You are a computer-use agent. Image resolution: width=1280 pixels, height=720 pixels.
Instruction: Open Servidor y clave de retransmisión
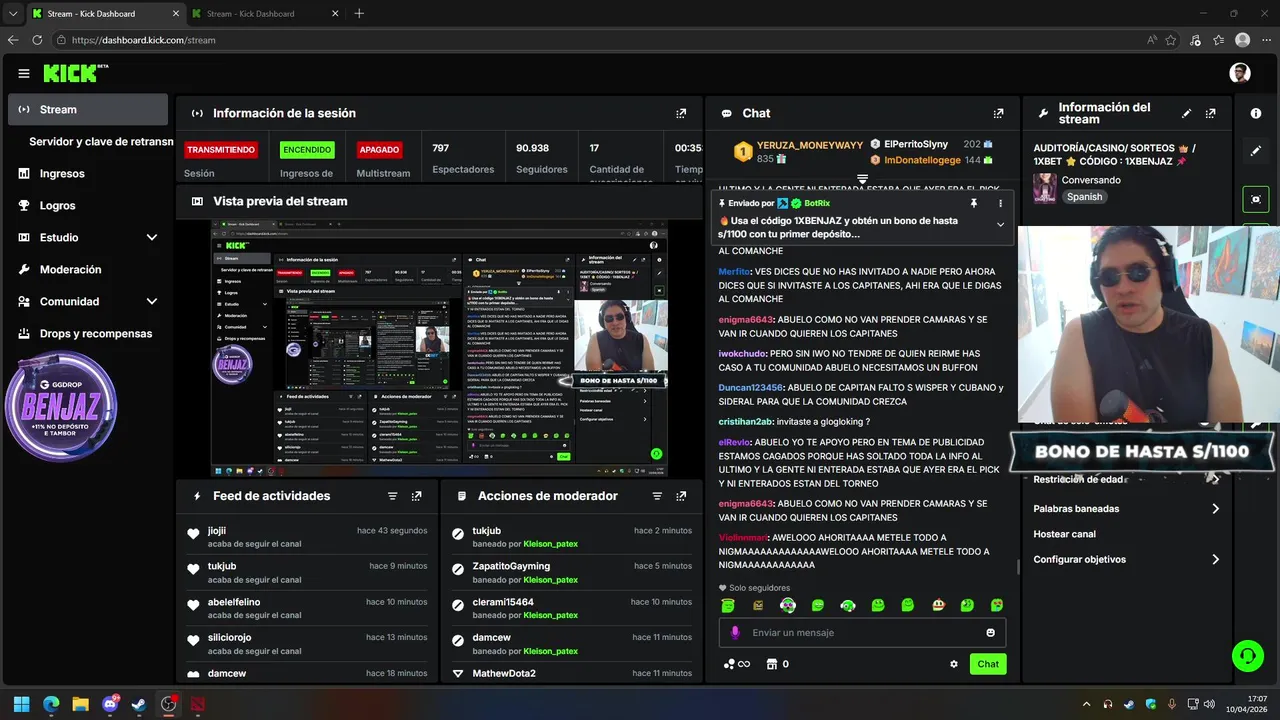100,142
